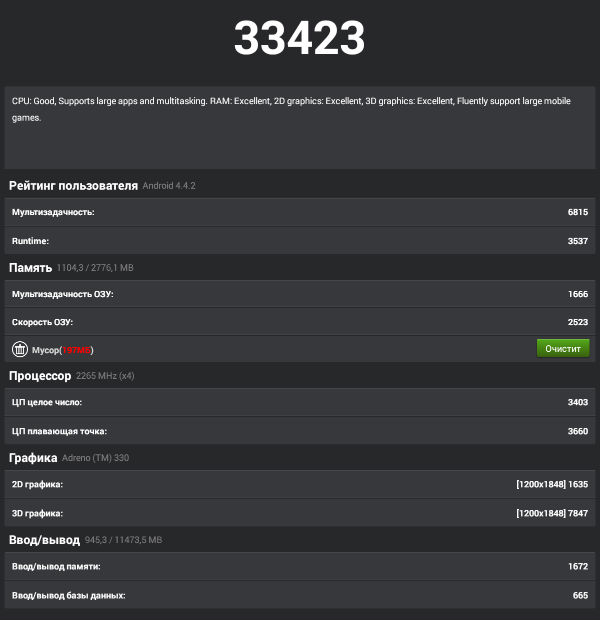Open the Мультизадачность ОЗУ row
The image size is (600, 620).
coord(299,294)
